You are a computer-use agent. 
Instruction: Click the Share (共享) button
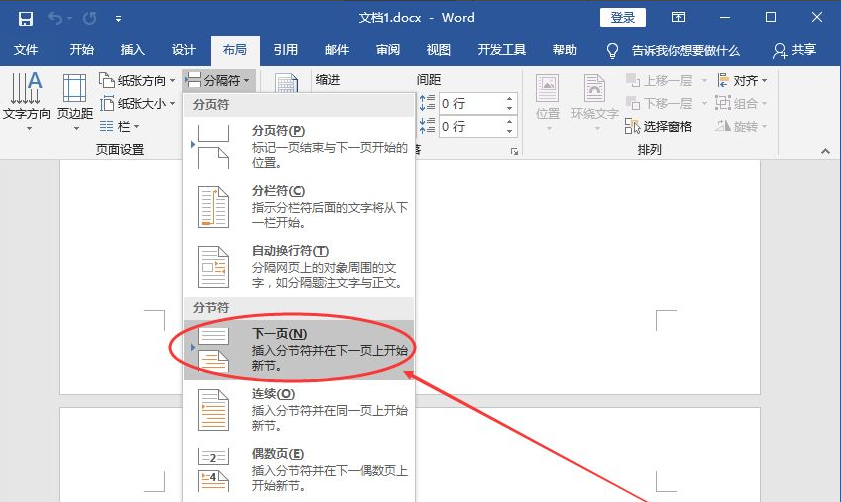pyautogui.click(x=795, y=50)
